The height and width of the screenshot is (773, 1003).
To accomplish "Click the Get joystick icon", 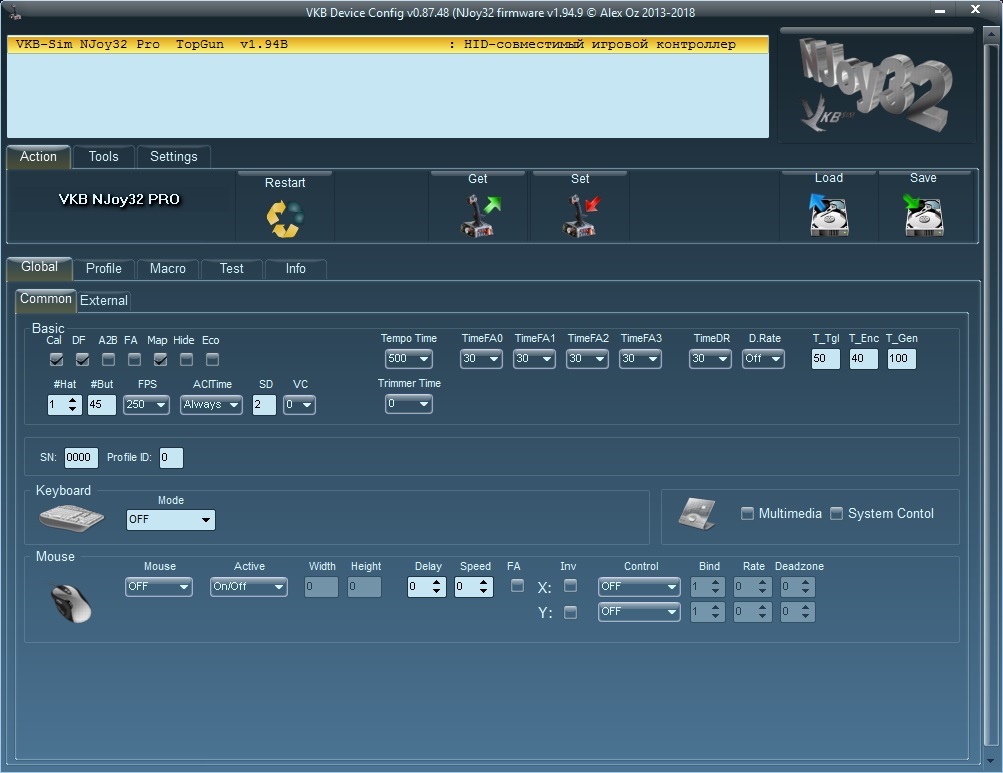I will 478,216.
